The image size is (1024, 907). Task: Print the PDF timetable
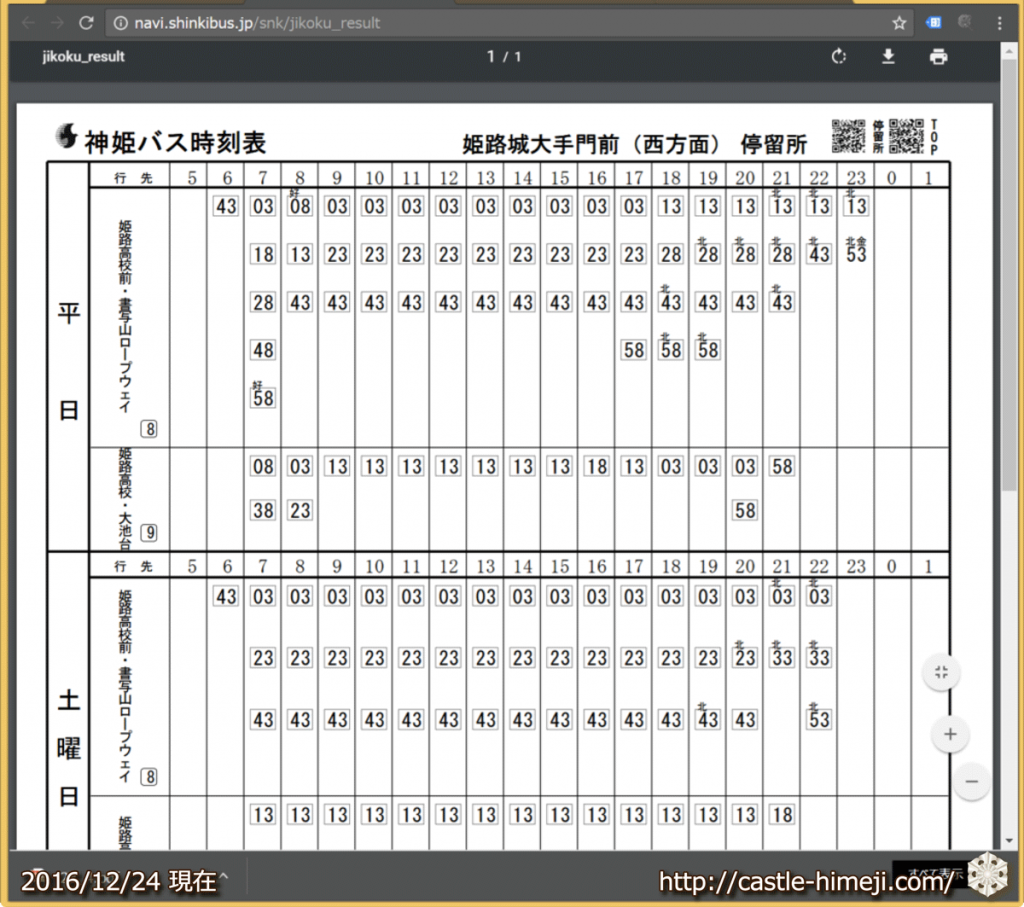point(938,57)
